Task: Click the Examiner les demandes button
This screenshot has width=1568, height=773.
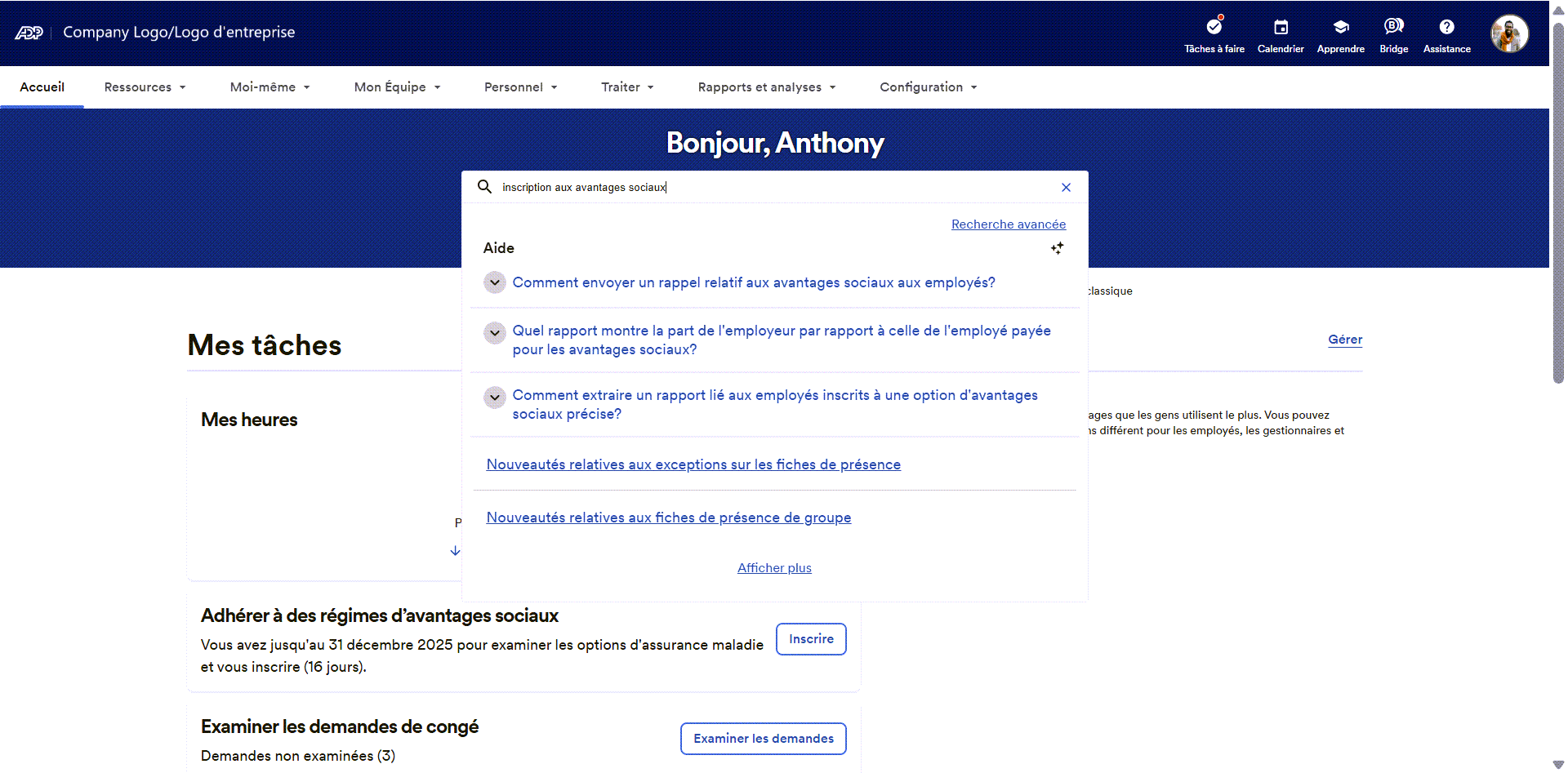Action: (x=763, y=738)
